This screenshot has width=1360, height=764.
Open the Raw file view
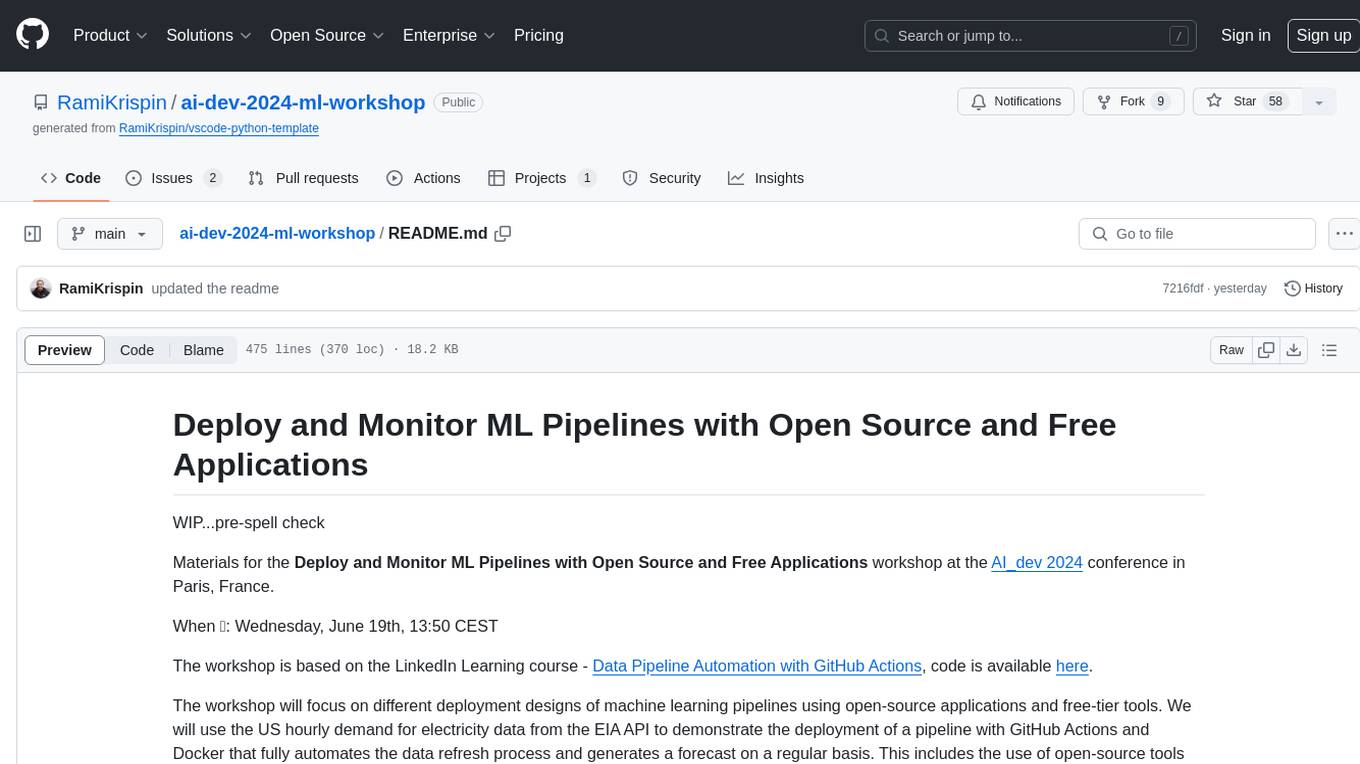1231,350
